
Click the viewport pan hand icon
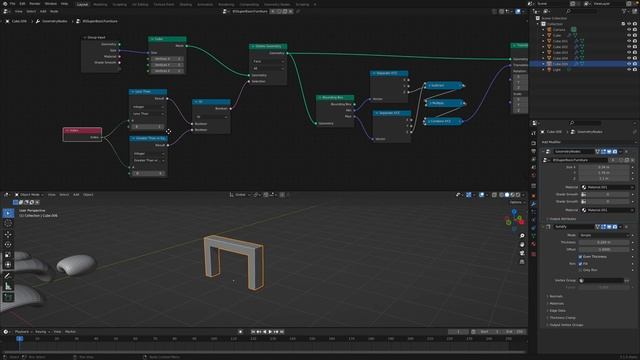[x=522, y=244]
